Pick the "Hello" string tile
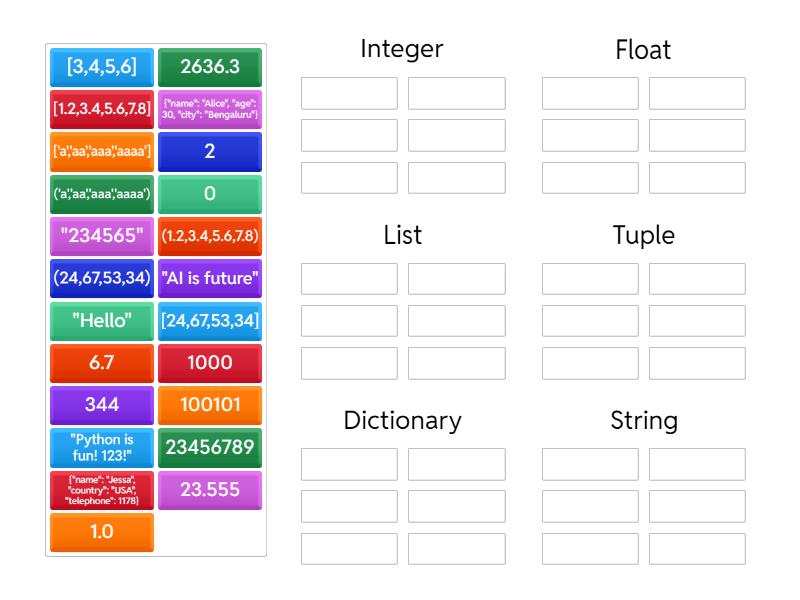This screenshot has width=800, height=600. click(101, 321)
